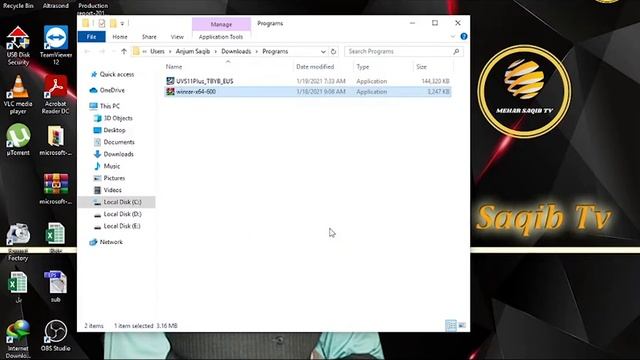
Task: Click the '144,320 KB' size cell
Action: point(435,81)
